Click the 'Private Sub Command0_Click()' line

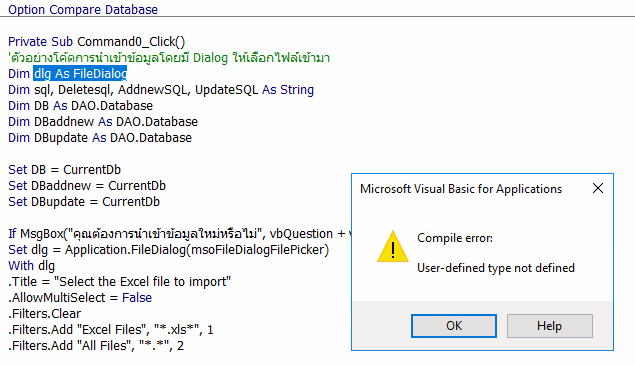96,42
